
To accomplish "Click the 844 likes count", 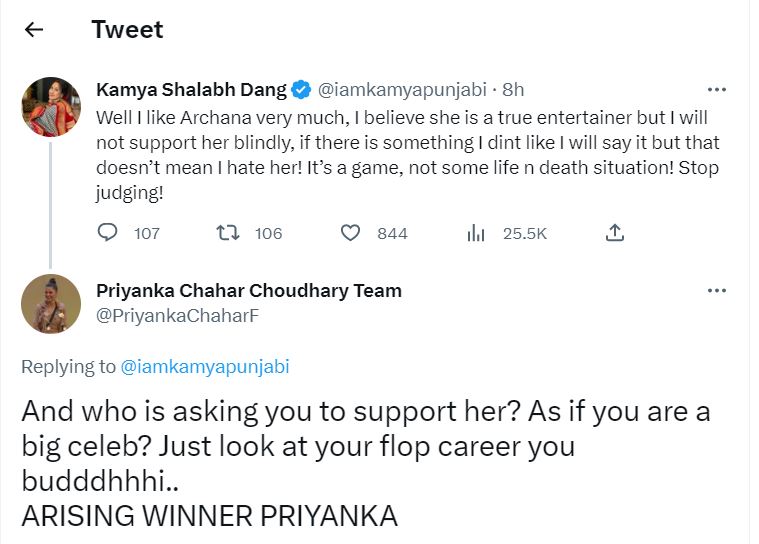I will (392, 233).
